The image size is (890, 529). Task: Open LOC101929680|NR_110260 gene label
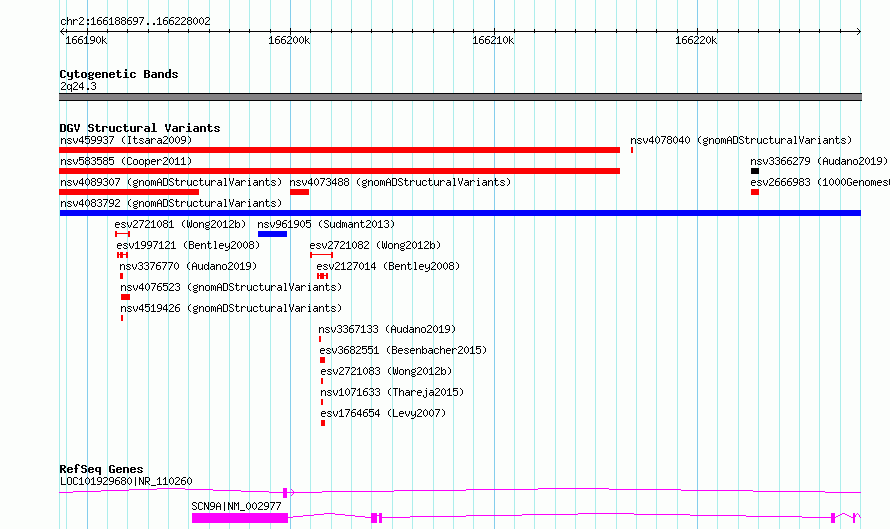[x=126, y=481]
